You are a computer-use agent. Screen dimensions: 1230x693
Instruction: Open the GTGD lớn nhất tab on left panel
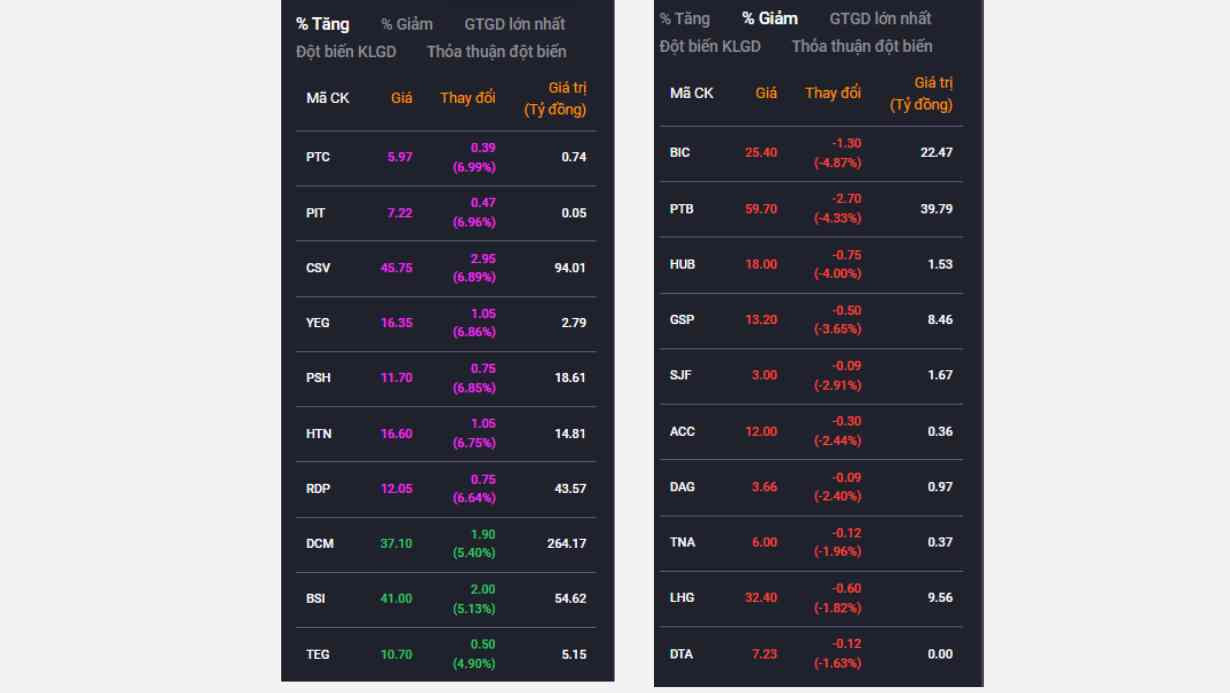click(517, 24)
